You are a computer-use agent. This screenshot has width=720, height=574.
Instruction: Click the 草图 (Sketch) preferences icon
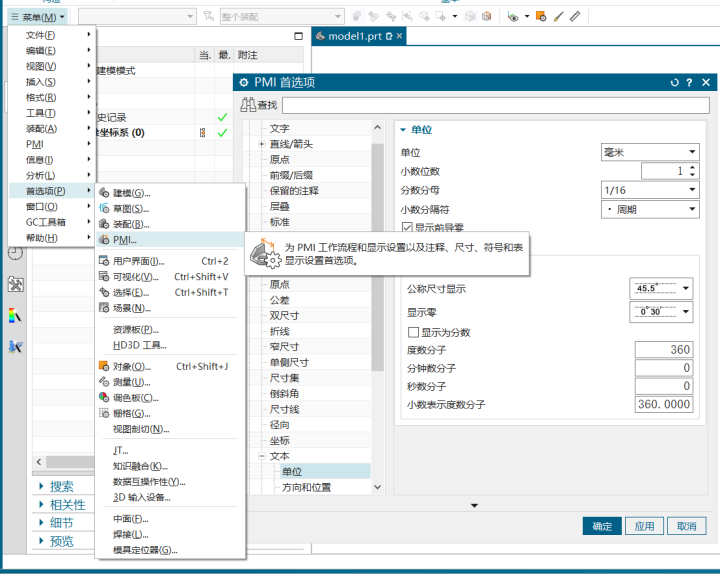(x=105, y=209)
